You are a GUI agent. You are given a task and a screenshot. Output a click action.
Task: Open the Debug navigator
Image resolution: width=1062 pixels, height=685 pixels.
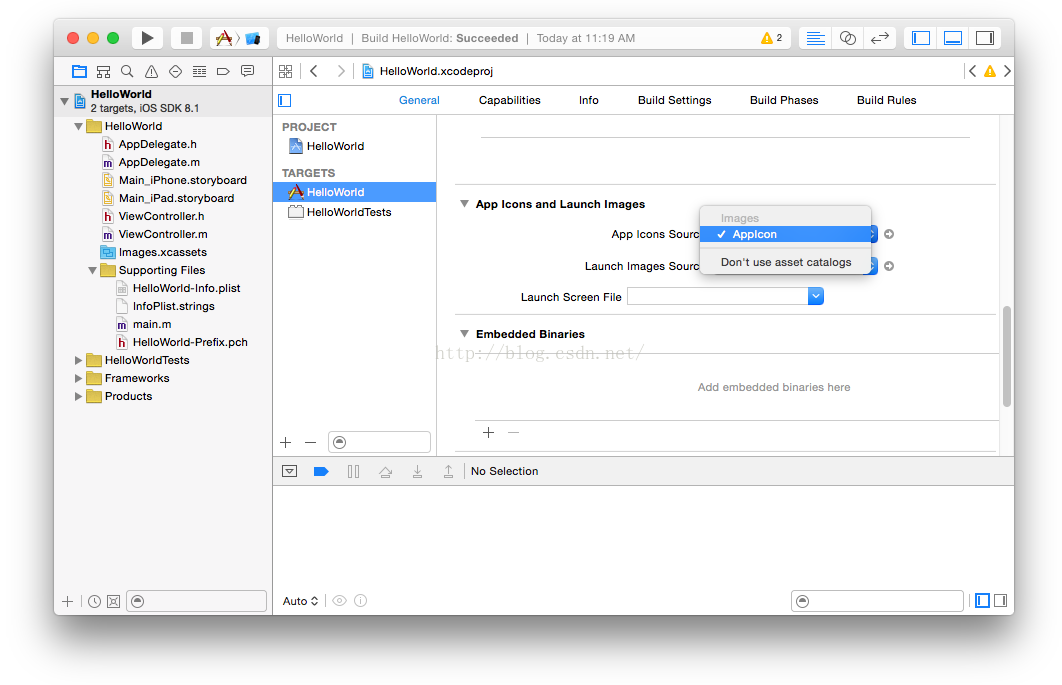click(199, 71)
